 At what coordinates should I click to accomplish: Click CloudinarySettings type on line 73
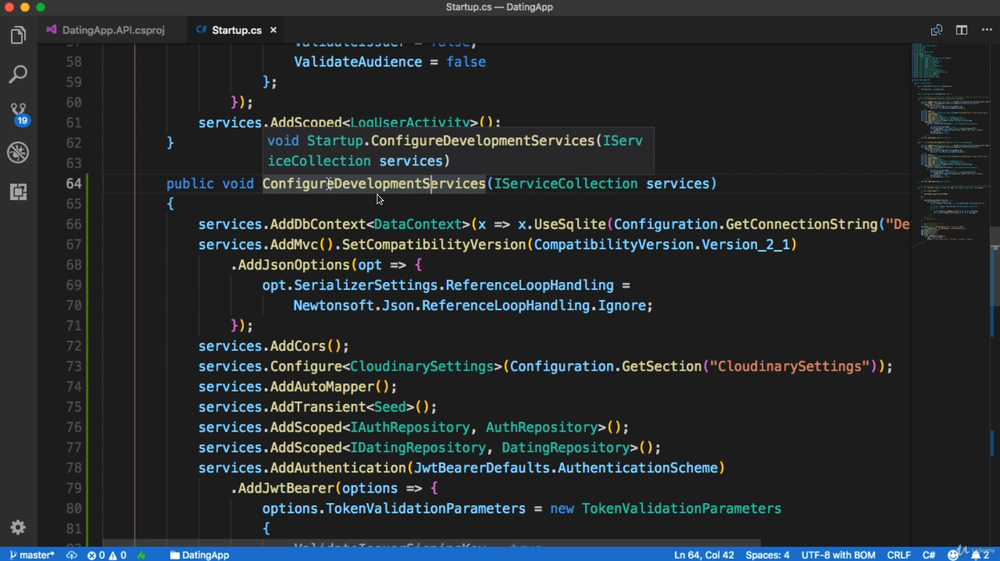(422, 367)
